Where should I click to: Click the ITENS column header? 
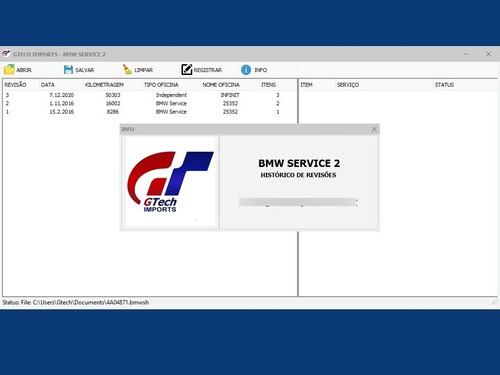pyautogui.click(x=268, y=85)
